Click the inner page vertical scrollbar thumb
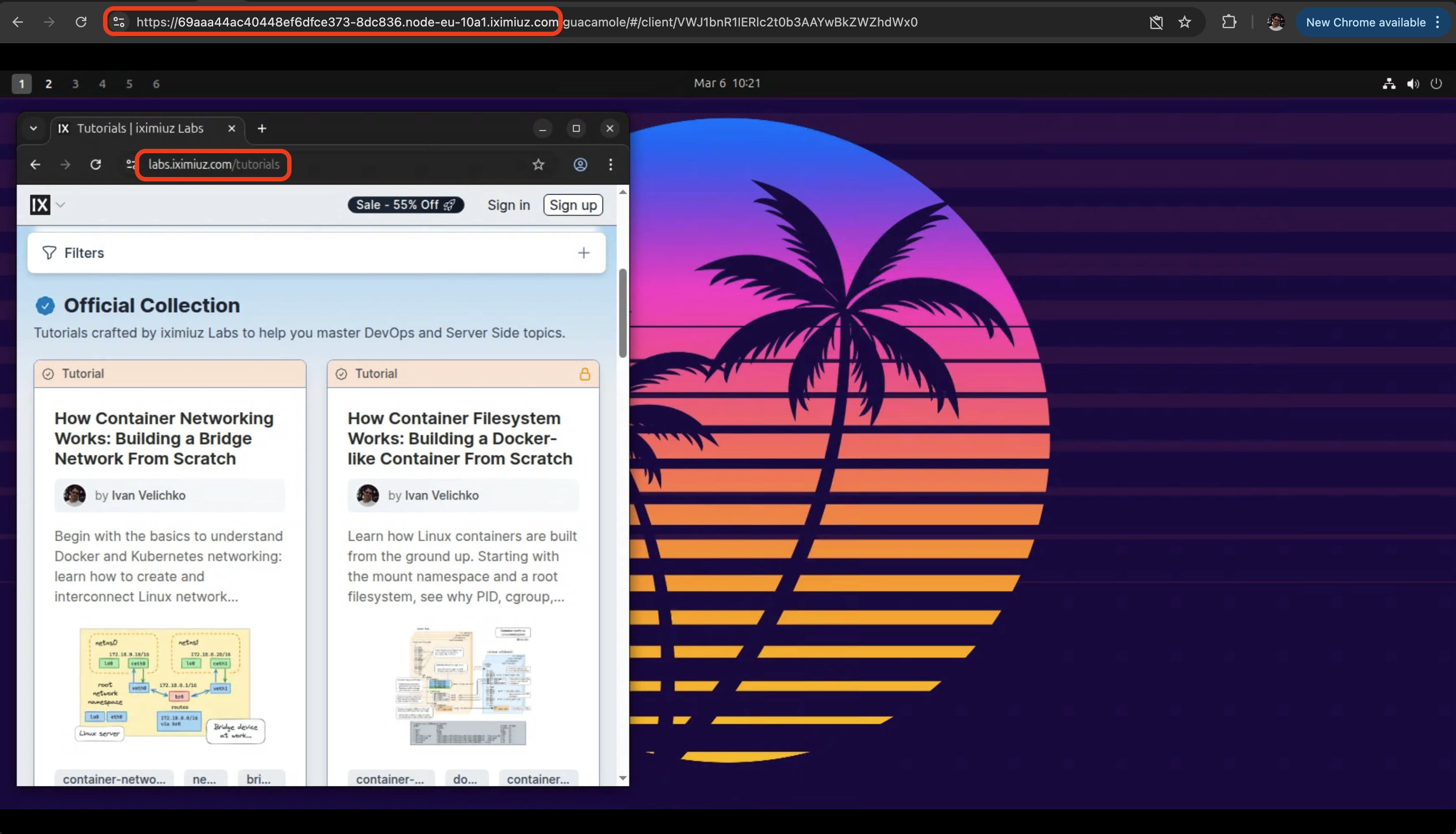Image resolution: width=1456 pixels, height=834 pixels. click(x=623, y=314)
